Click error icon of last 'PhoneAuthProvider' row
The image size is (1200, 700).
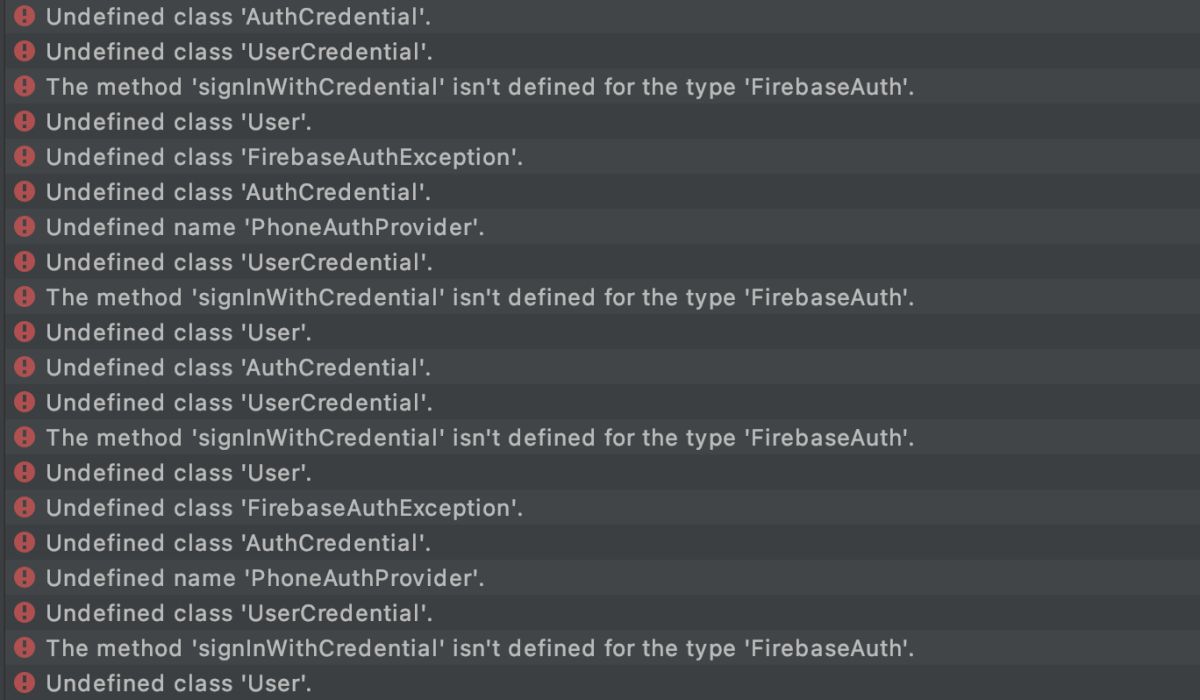[x=25, y=578]
